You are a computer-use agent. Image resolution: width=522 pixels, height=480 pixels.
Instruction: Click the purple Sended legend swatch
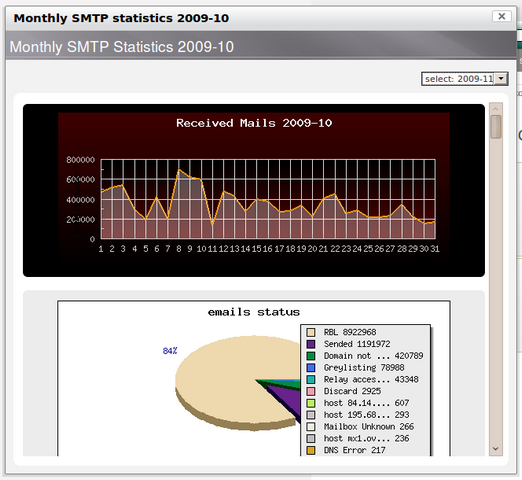pyautogui.click(x=311, y=344)
